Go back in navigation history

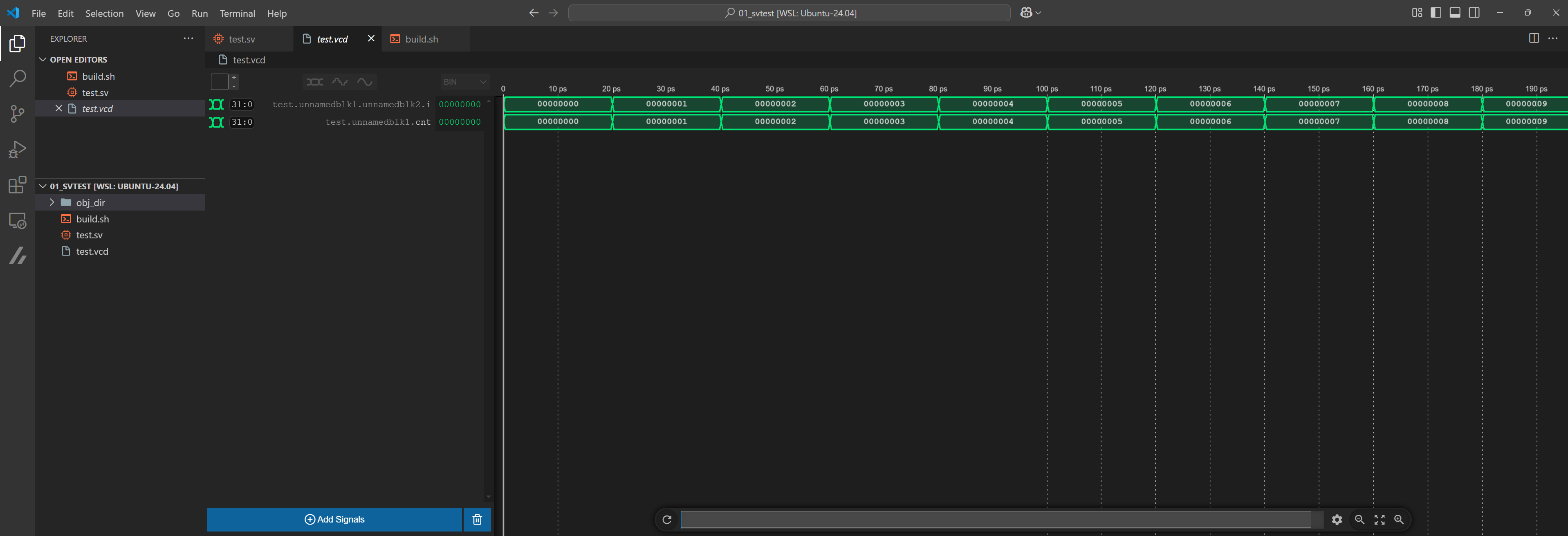click(x=534, y=13)
